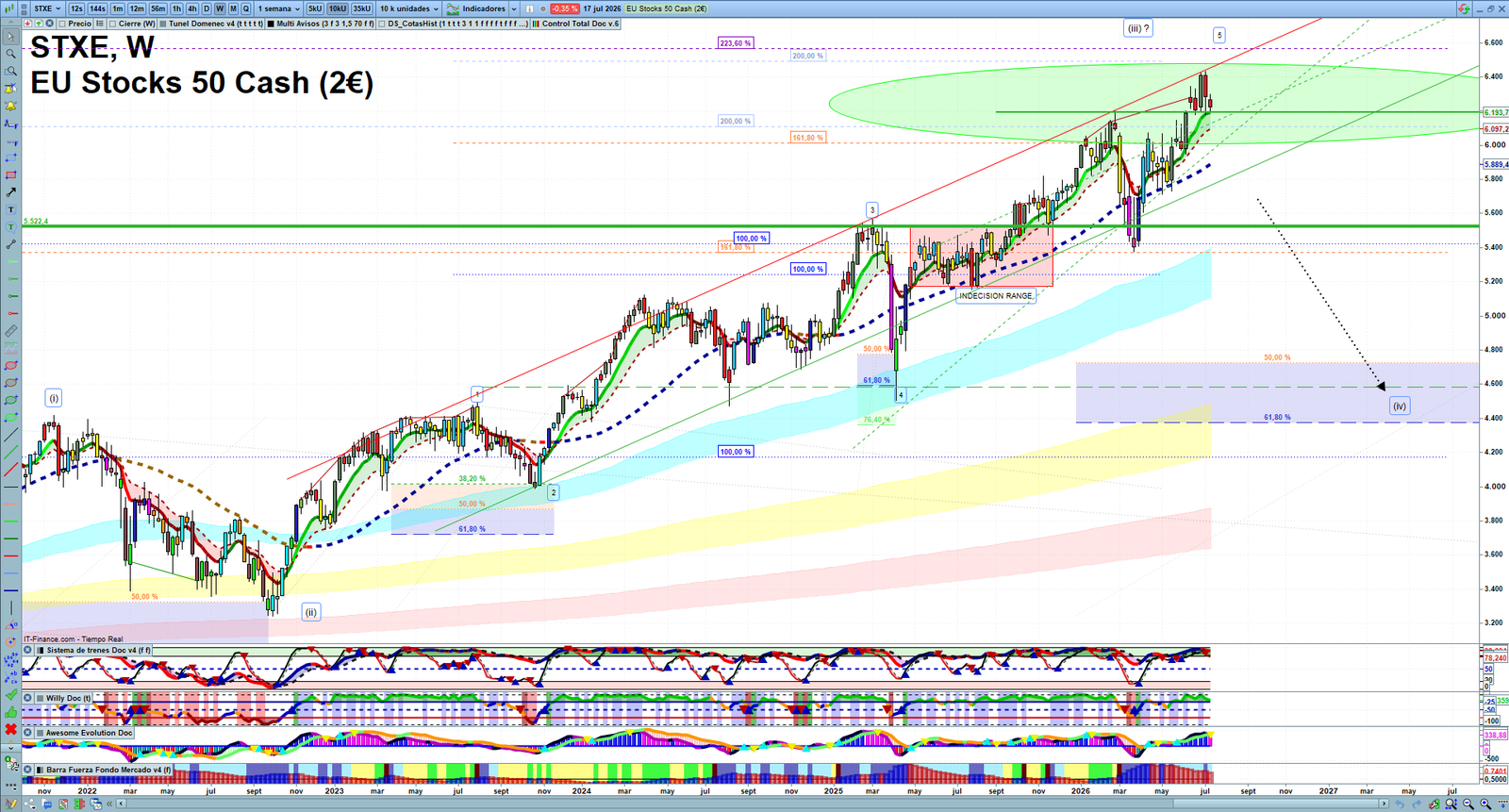The image size is (1509, 812).
Task: Switch to the 1h timeframe
Action: click(x=176, y=8)
